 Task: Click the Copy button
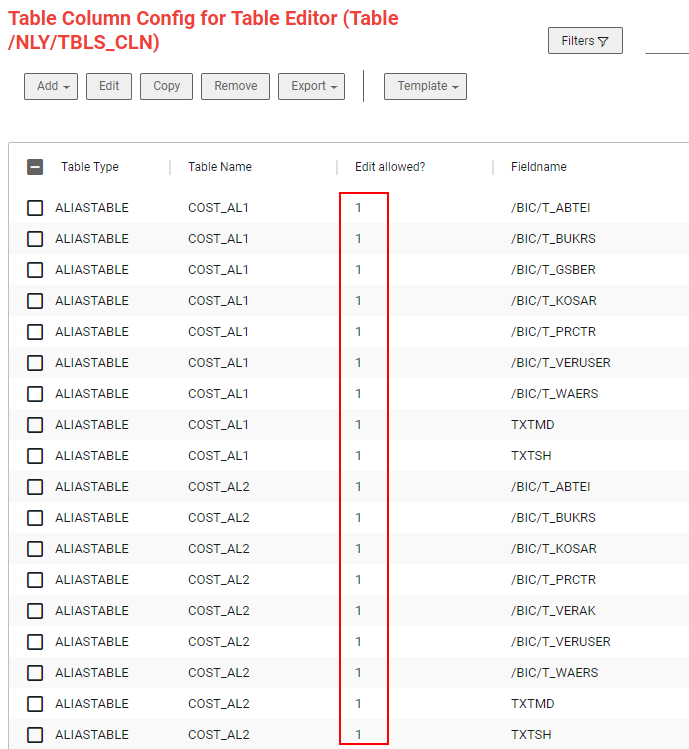pos(166,86)
